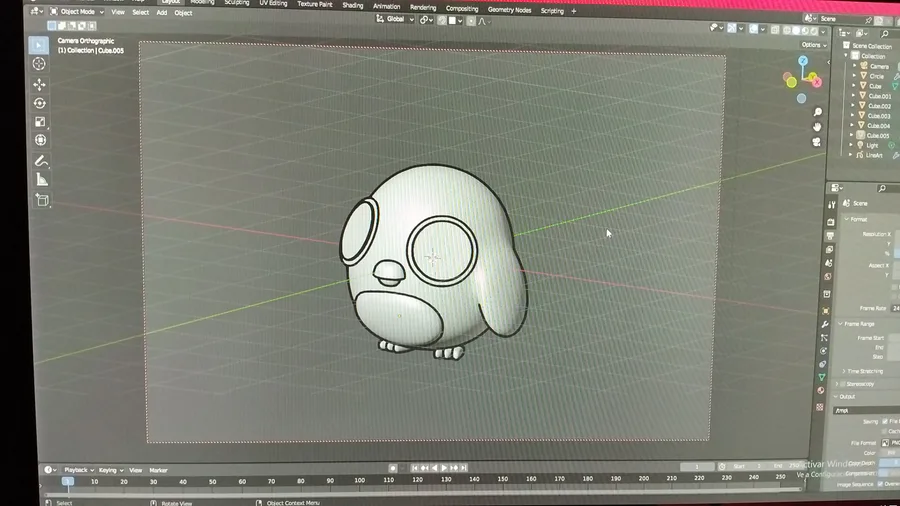Open the Object Data properties tab
Image resolution: width=900 pixels, height=506 pixels.
click(822, 377)
